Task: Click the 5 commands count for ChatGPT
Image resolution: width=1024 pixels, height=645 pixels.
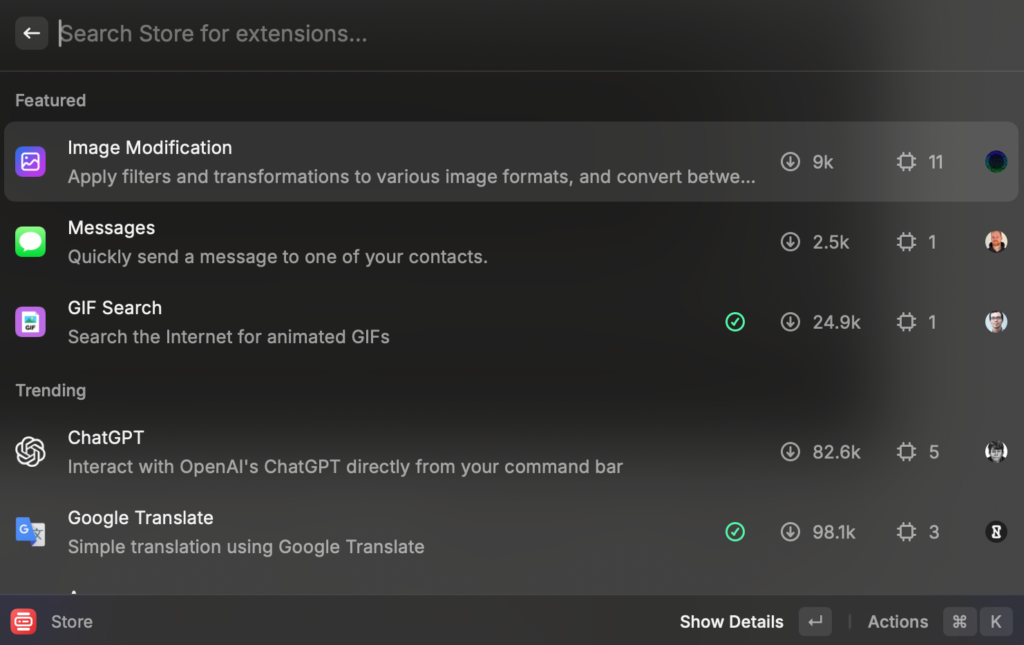Action: coord(934,452)
